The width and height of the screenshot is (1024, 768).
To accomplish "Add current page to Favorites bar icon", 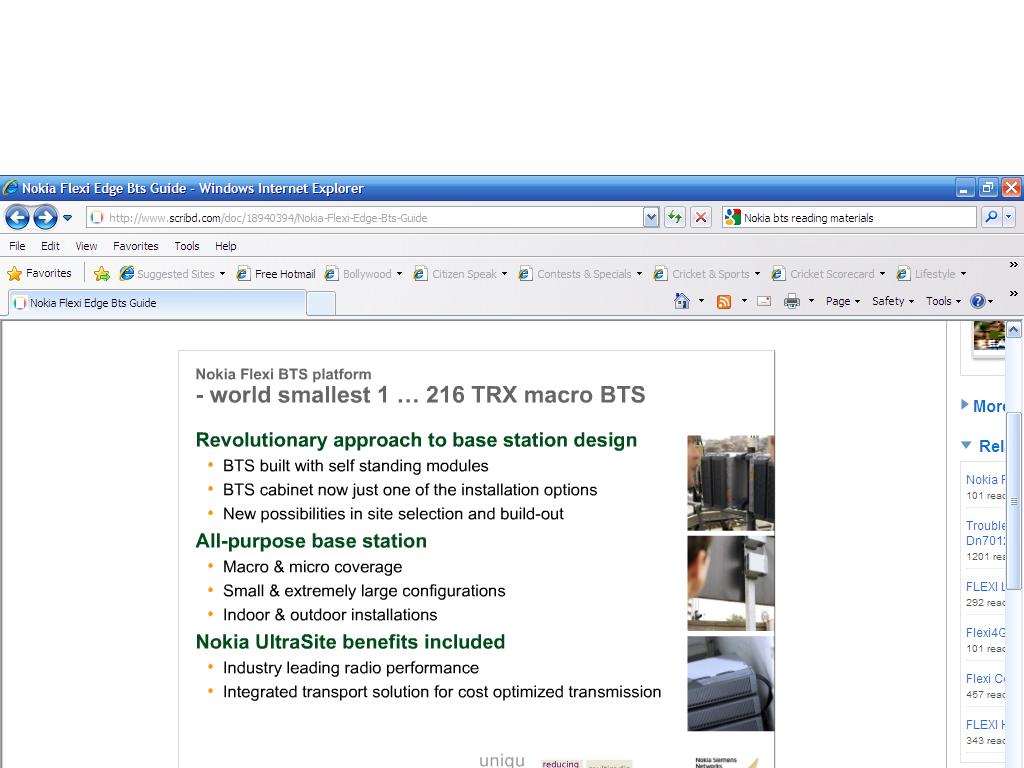I will pyautogui.click(x=102, y=273).
